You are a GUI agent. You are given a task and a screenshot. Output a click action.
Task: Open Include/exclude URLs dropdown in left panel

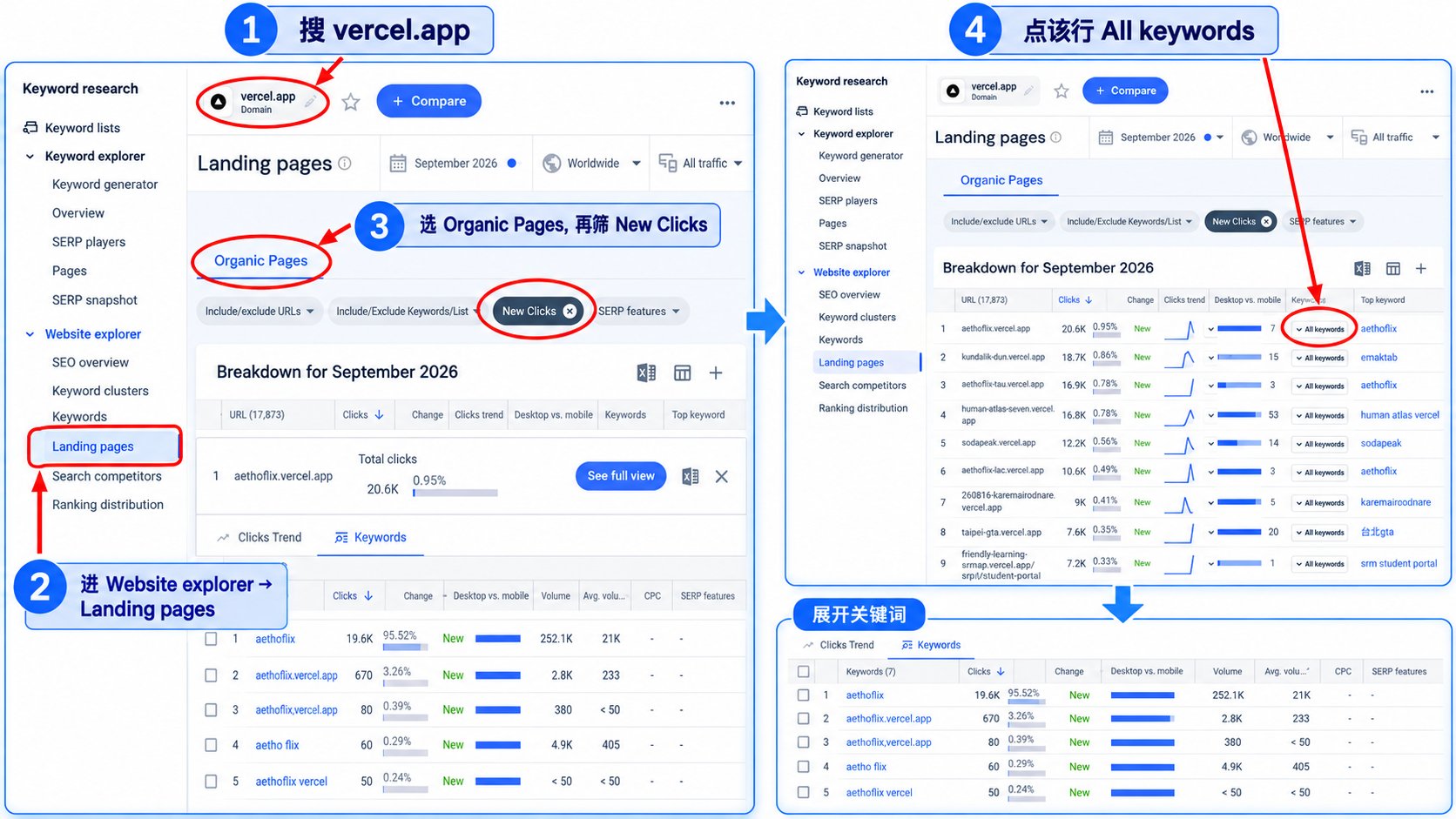pyautogui.click(x=260, y=311)
